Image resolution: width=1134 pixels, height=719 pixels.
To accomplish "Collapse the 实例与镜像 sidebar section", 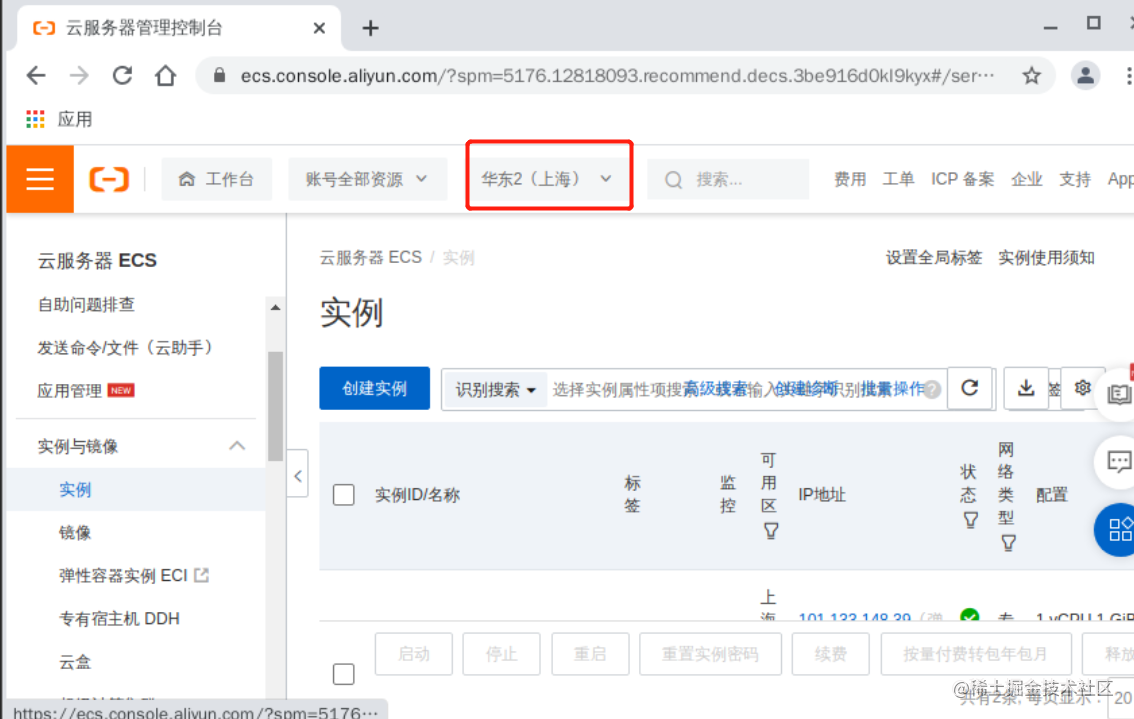I will 237,446.
